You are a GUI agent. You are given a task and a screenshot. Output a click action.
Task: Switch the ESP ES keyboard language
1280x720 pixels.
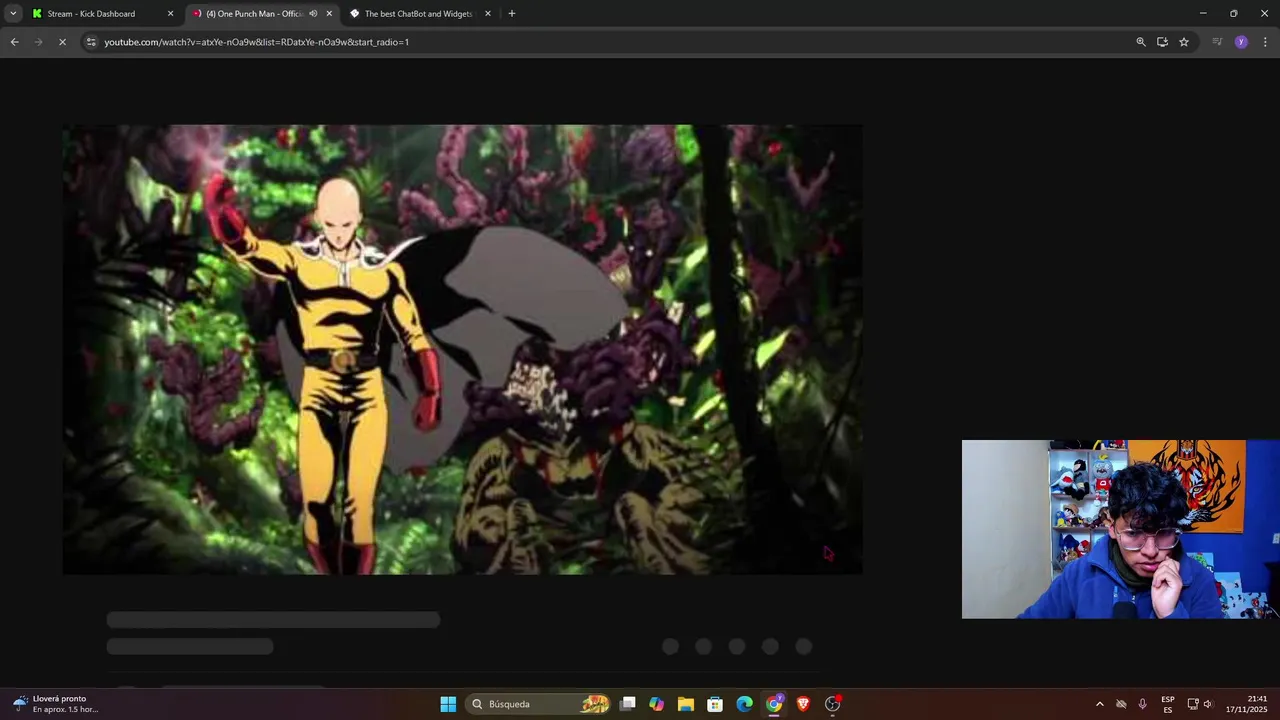[x=1168, y=704]
